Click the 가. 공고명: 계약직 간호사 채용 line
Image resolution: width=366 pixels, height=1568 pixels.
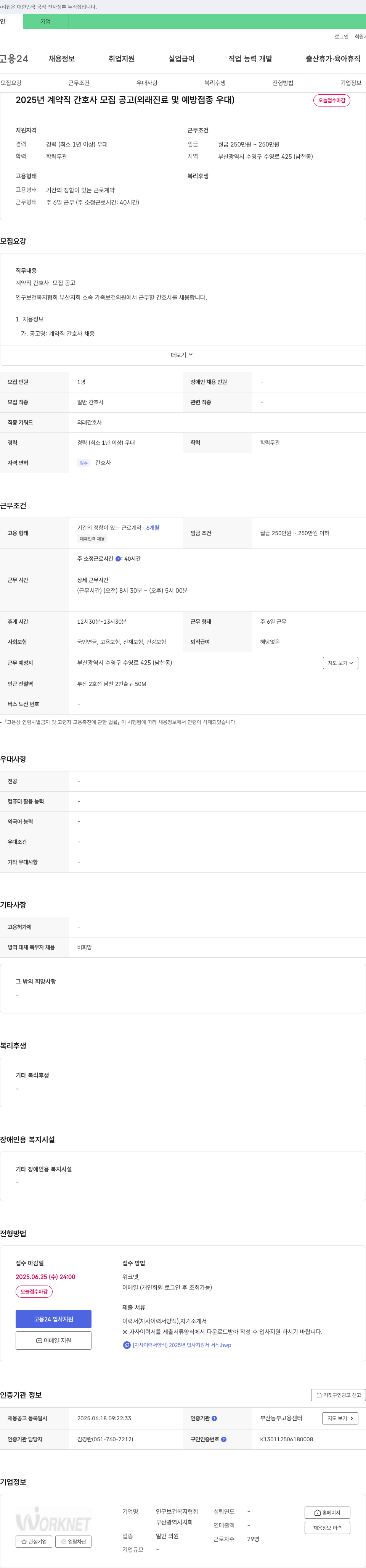coord(58,334)
